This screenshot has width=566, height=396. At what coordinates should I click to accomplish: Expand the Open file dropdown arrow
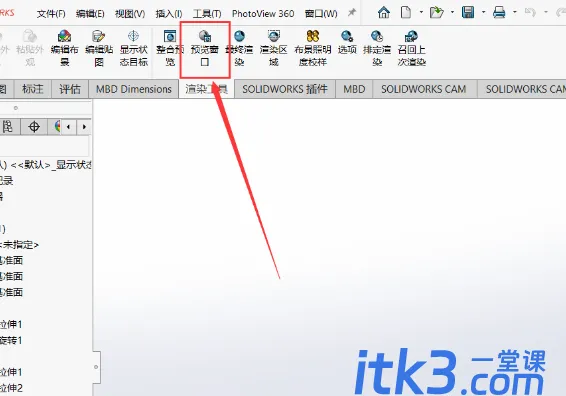click(452, 12)
